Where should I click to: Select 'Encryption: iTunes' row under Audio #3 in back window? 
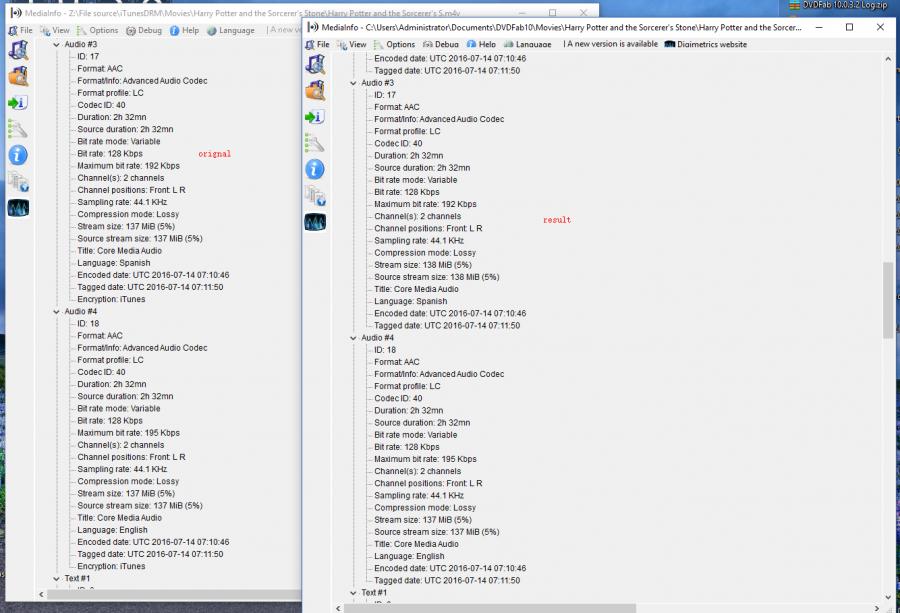[x=111, y=299]
